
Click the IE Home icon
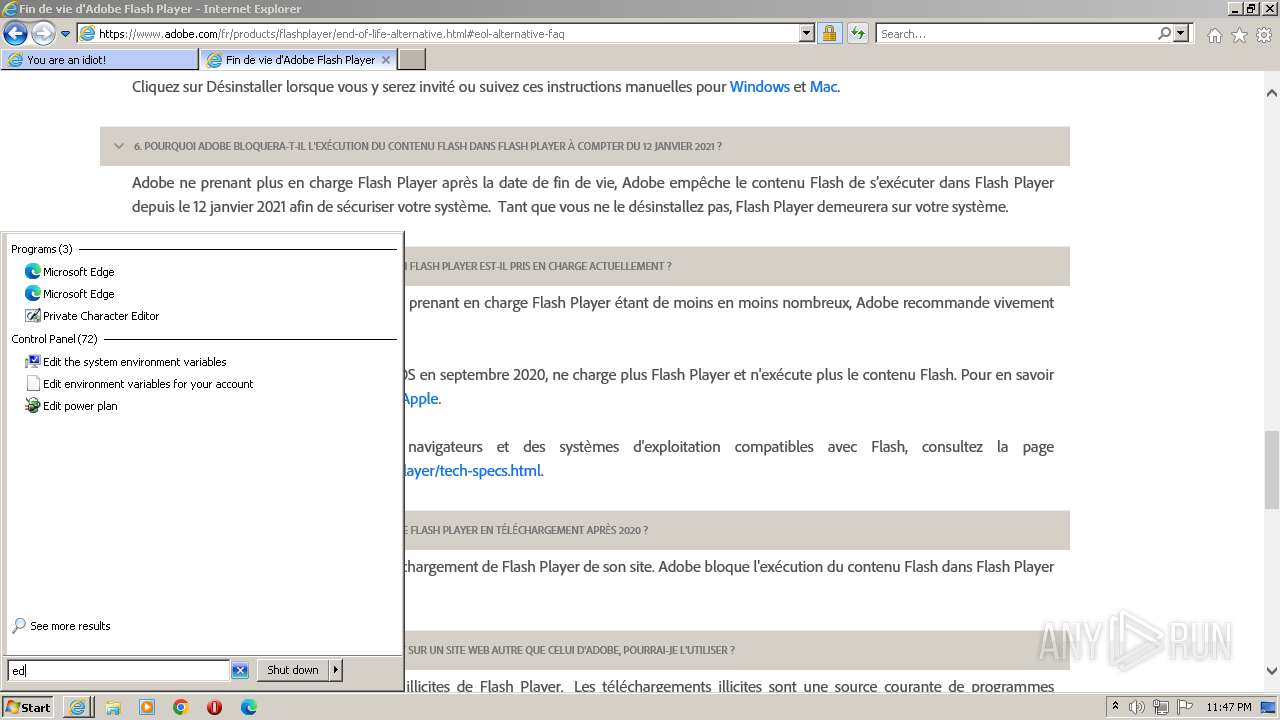[x=1214, y=35]
